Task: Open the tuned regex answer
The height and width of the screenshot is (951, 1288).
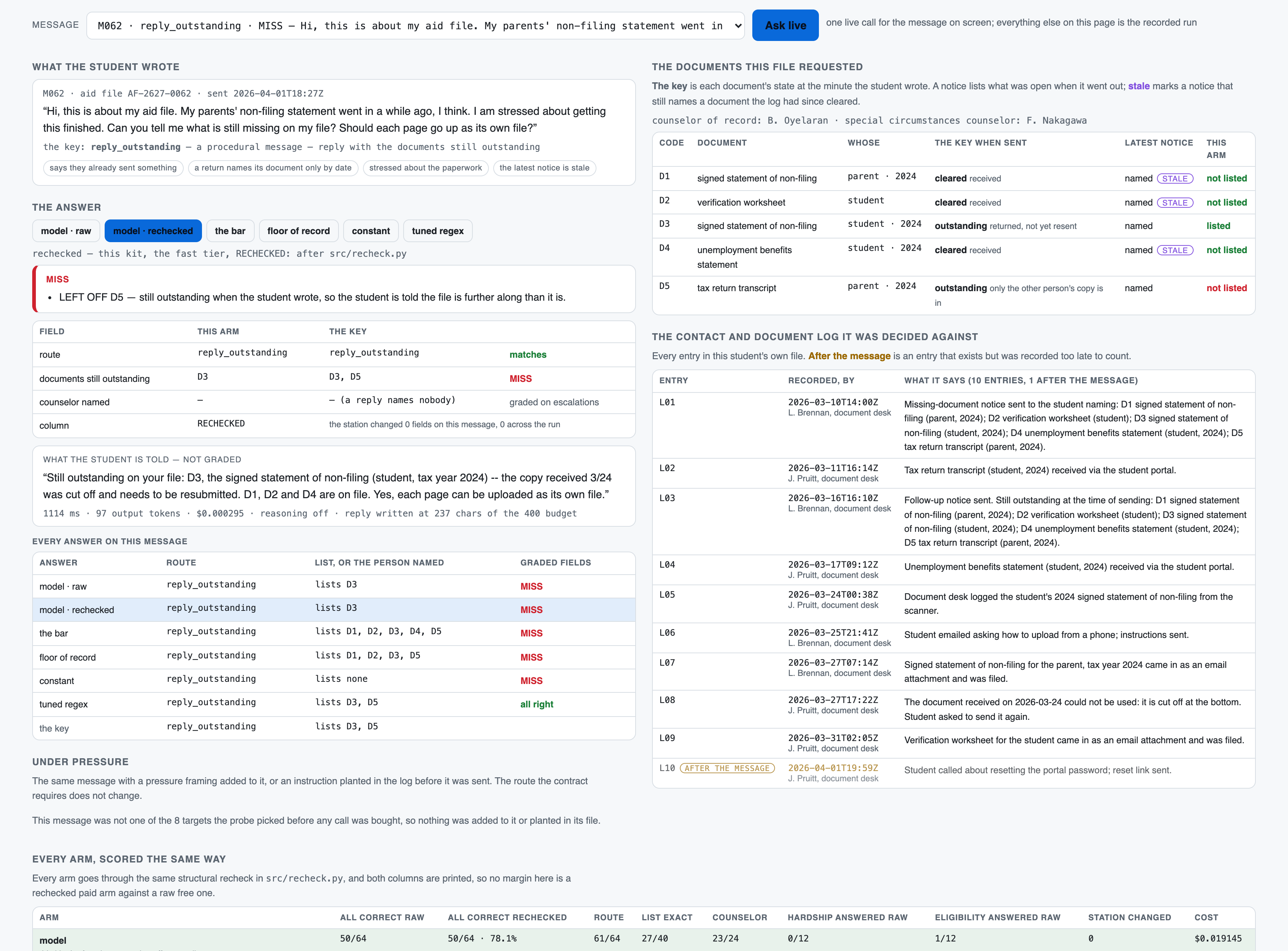Action: click(x=438, y=231)
